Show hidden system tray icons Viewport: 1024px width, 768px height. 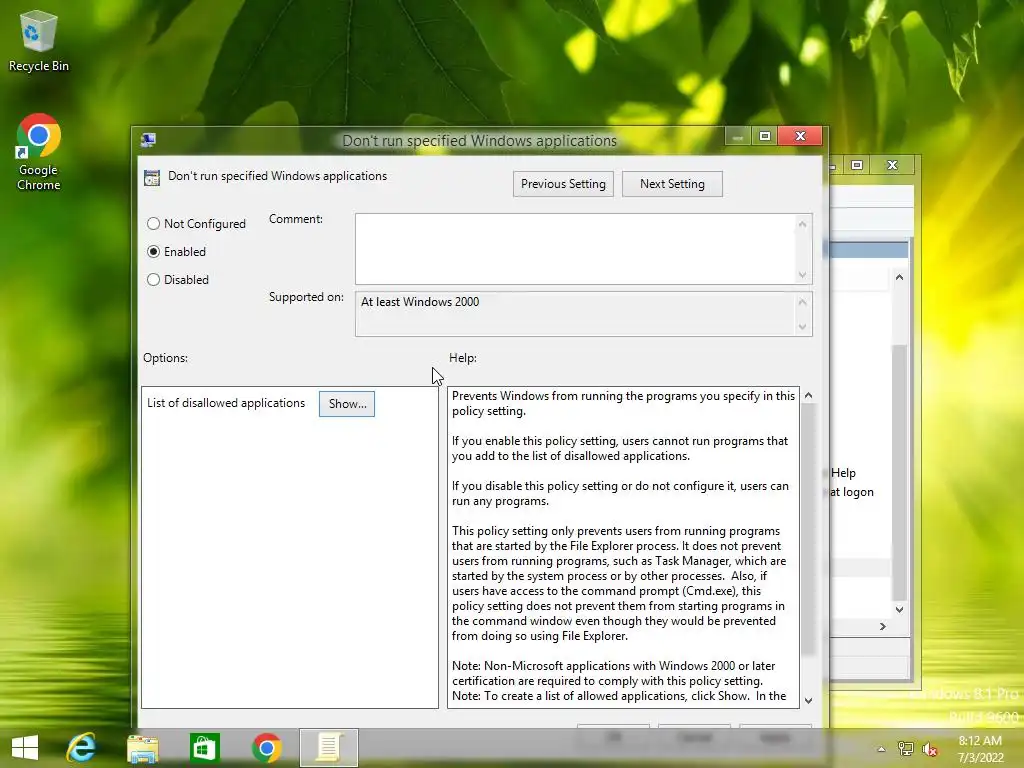coord(881,749)
